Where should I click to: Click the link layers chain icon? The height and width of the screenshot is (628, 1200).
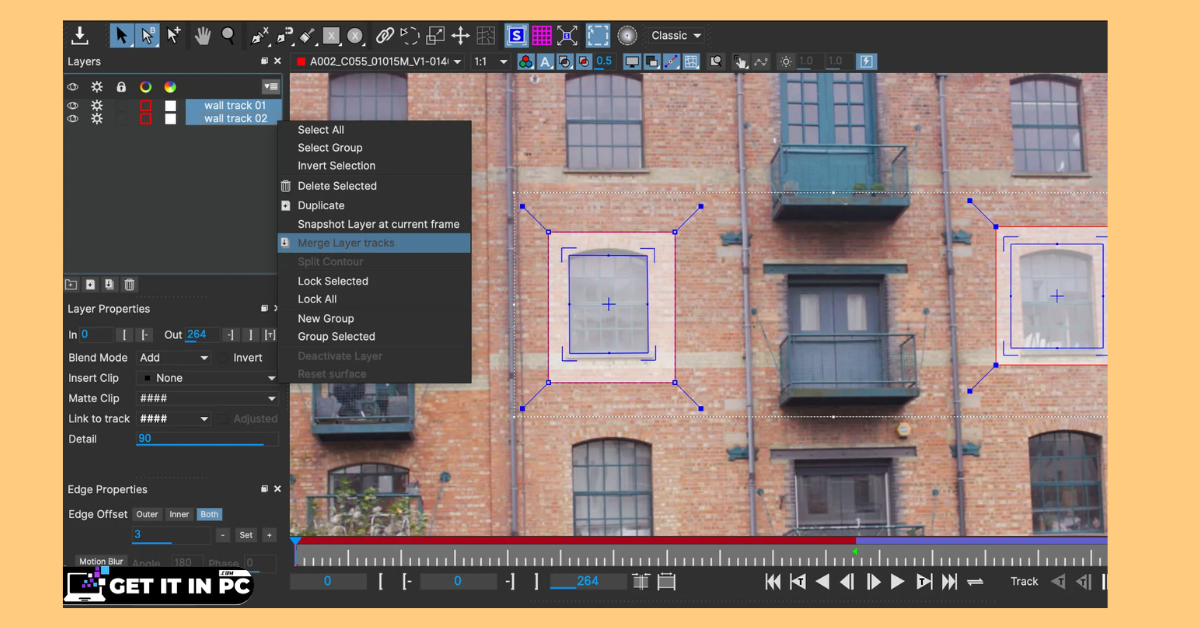coord(385,36)
